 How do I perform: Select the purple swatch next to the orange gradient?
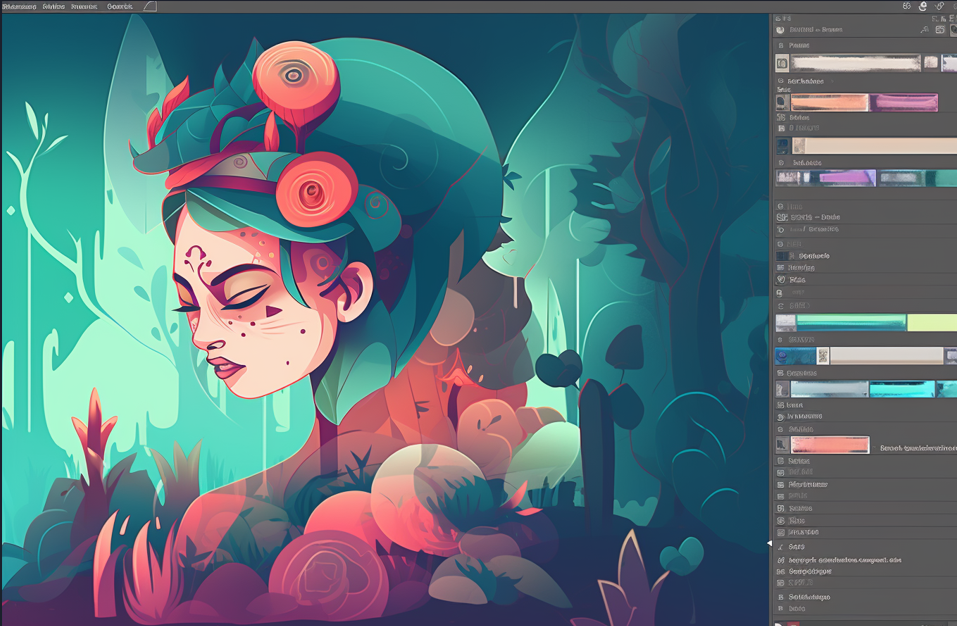(904, 103)
